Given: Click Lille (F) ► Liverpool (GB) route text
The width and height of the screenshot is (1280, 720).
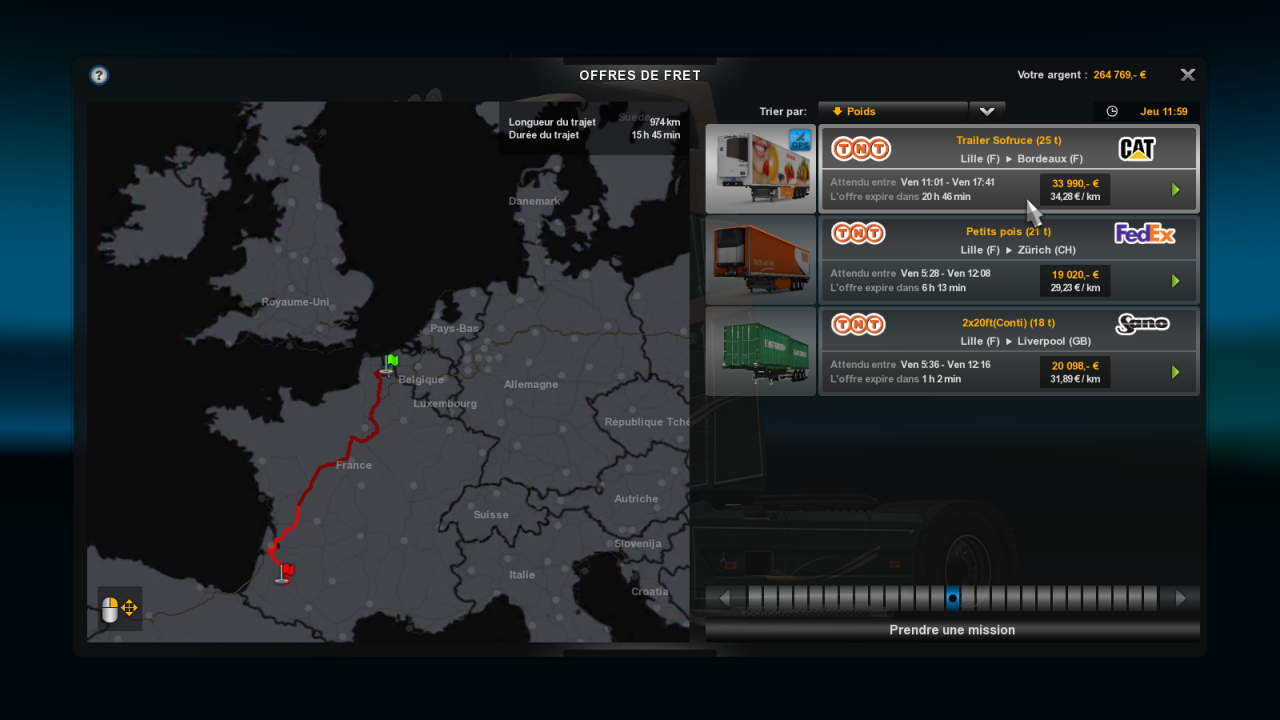Looking at the screenshot, I should coord(1025,341).
